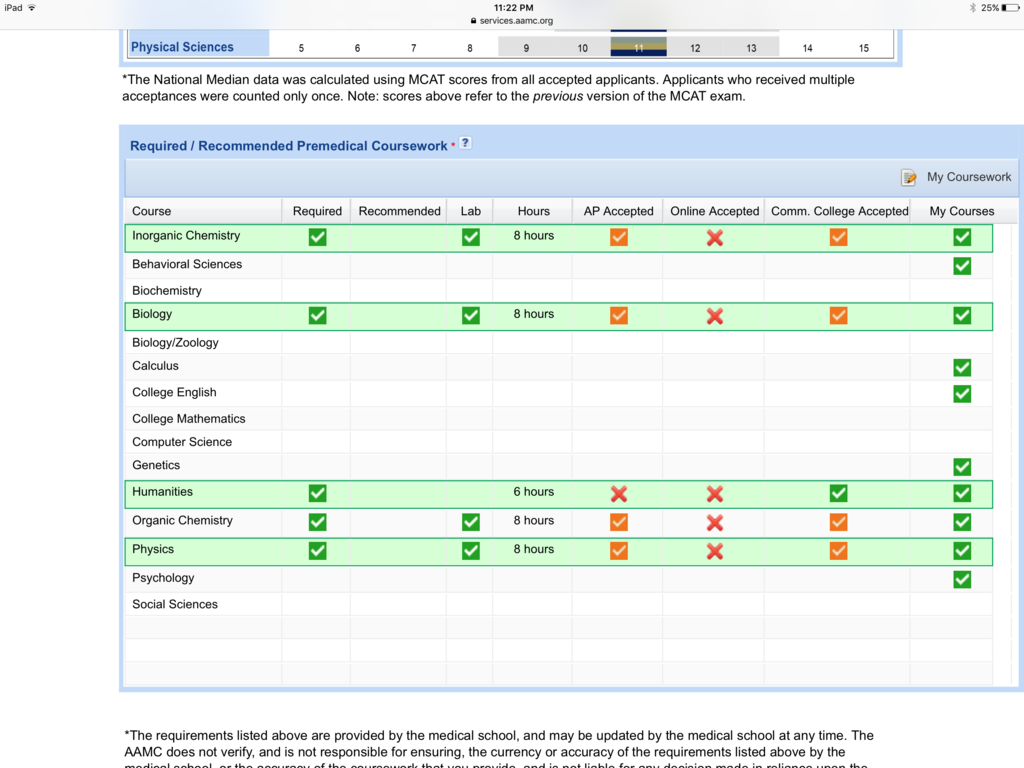Click the My Coursework notepad icon
The image size is (1024, 768).
[x=909, y=177]
